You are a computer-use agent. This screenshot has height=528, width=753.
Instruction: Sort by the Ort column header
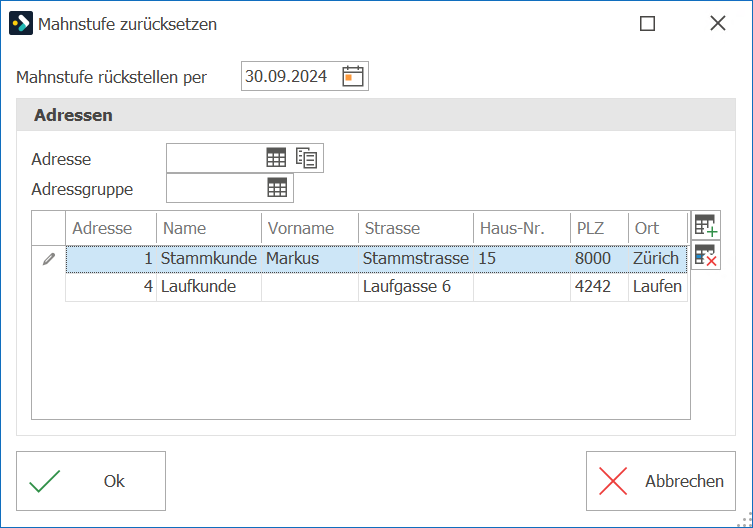click(x=658, y=228)
